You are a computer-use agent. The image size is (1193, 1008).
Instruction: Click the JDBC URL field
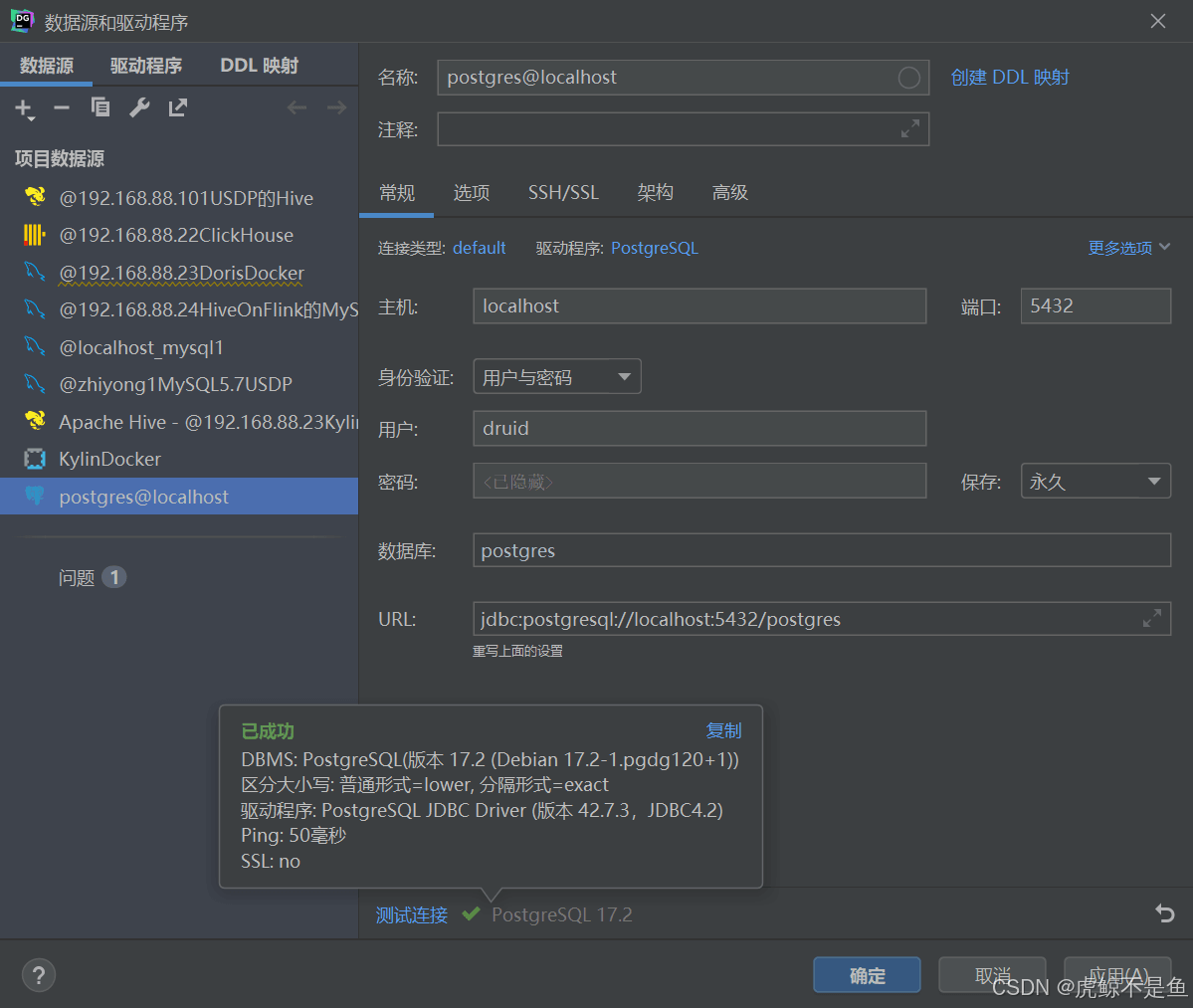click(x=822, y=619)
